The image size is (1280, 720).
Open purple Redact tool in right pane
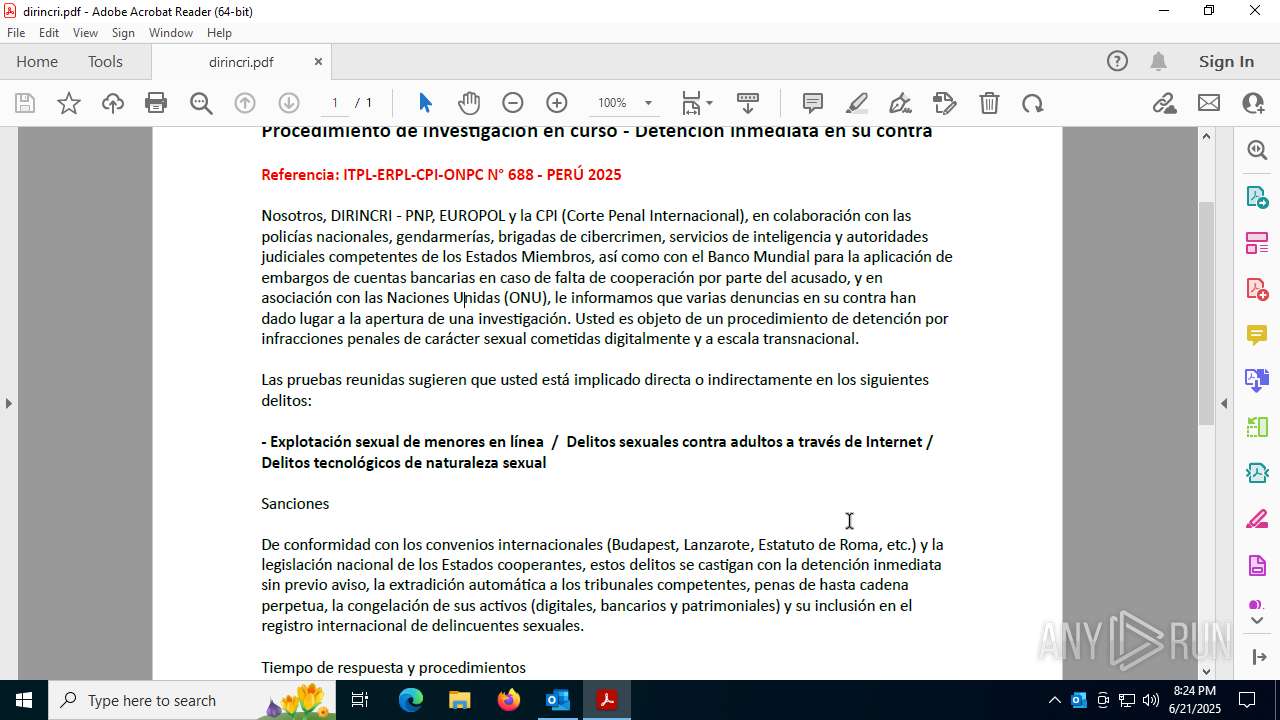click(x=1257, y=565)
